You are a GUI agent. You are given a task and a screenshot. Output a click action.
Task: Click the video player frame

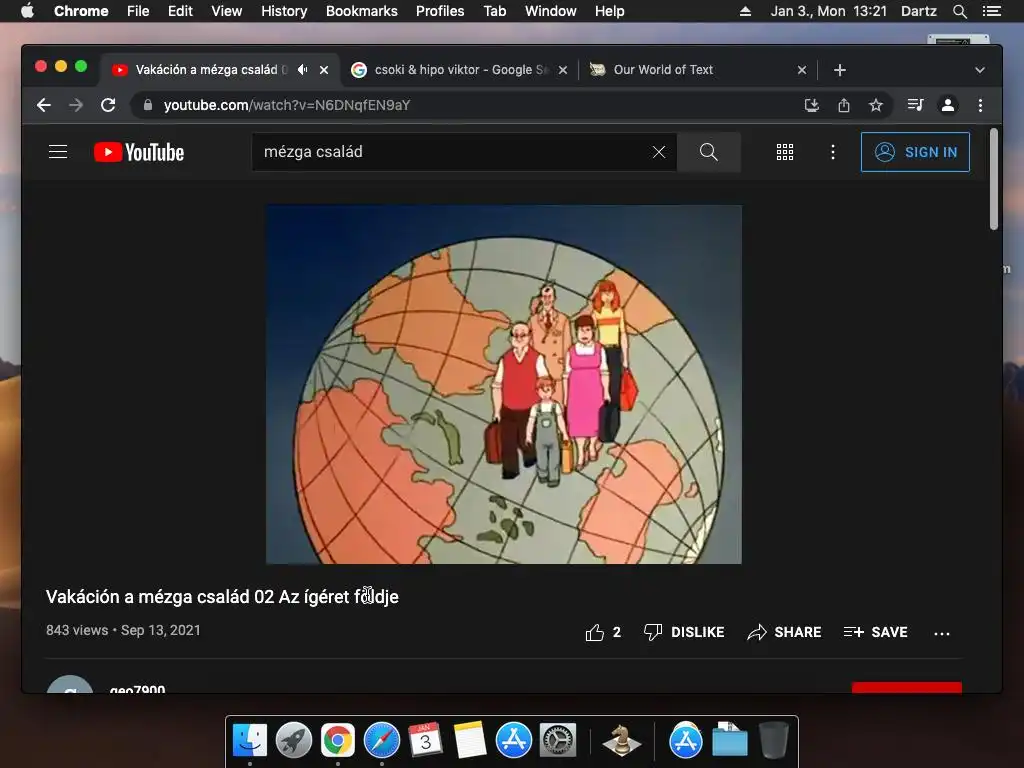click(x=504, y=384)
